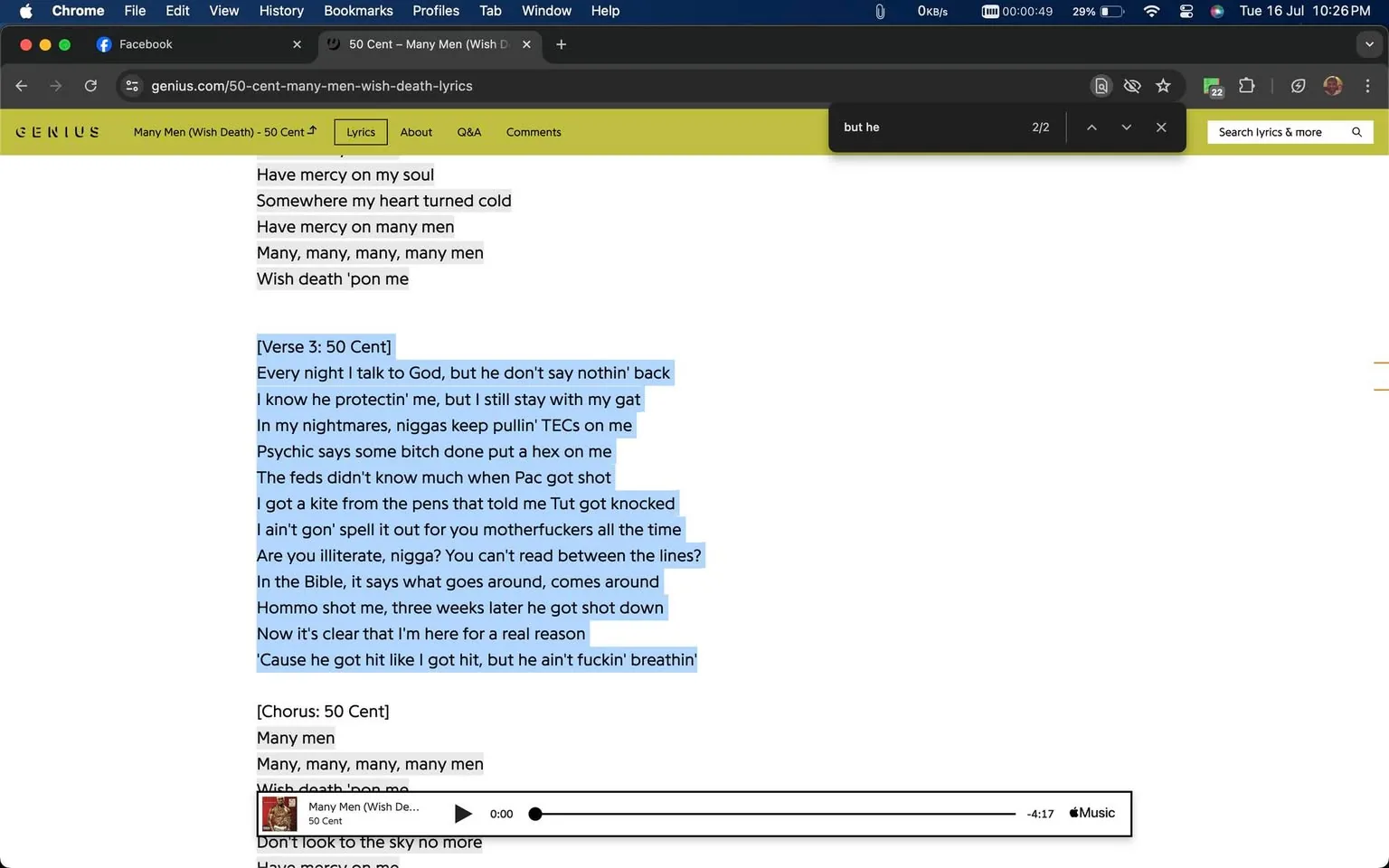Open the Chrome extensions puzzle icon
This screenshot has height=868, width=1389.
click(1246, 86)
